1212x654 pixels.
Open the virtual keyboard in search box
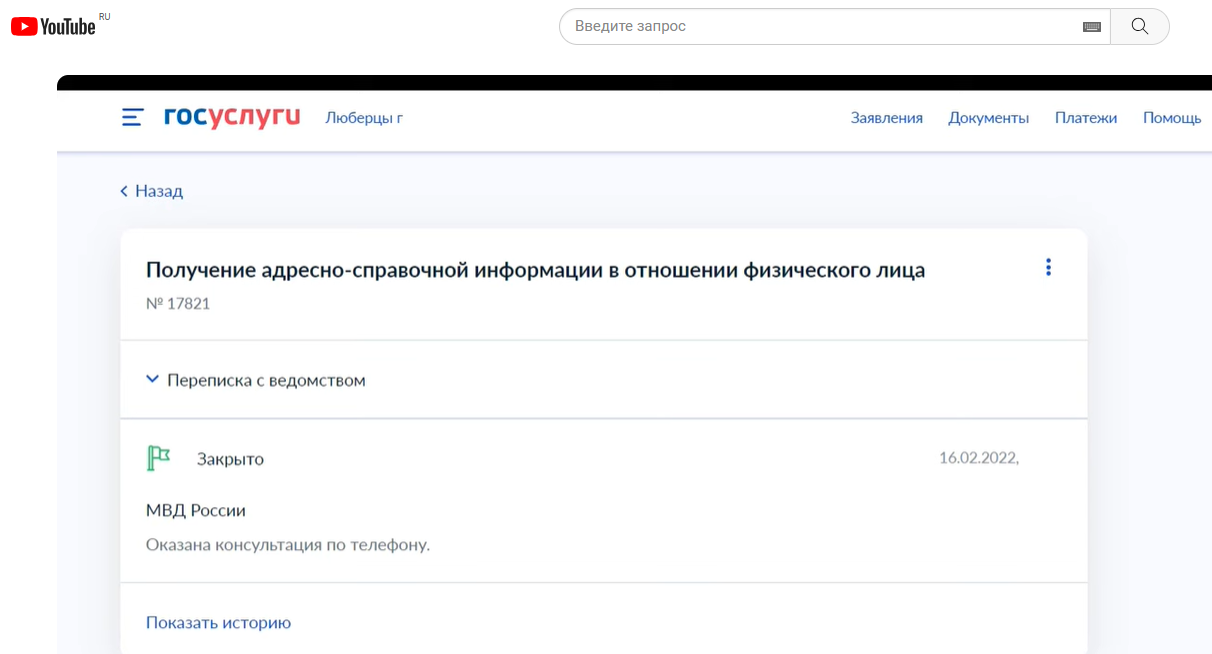click(x=1091, y=27)
